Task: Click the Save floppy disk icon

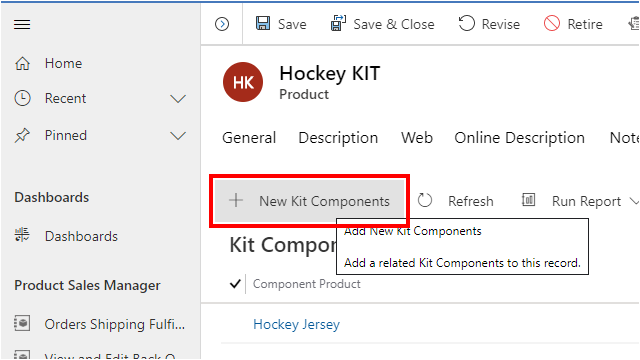Action: tap(263, 23)
